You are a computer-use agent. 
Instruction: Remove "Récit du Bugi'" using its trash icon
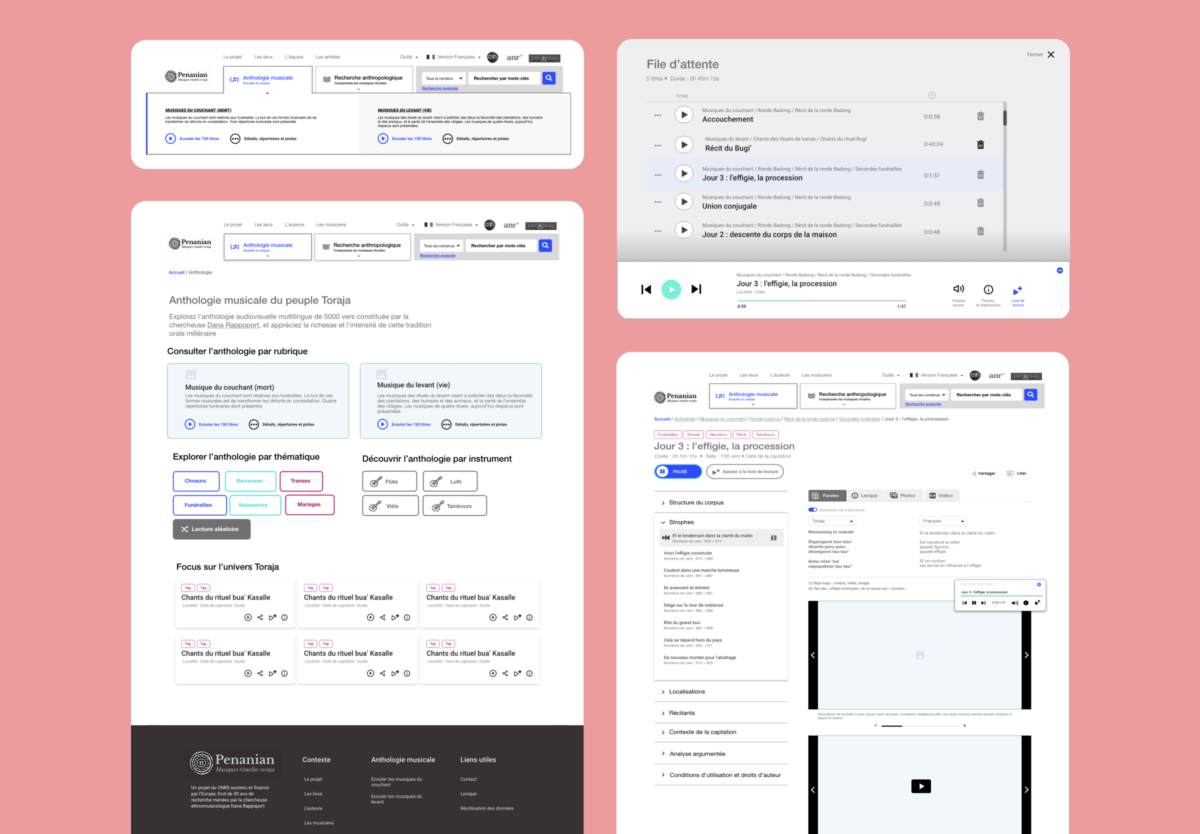980,145
